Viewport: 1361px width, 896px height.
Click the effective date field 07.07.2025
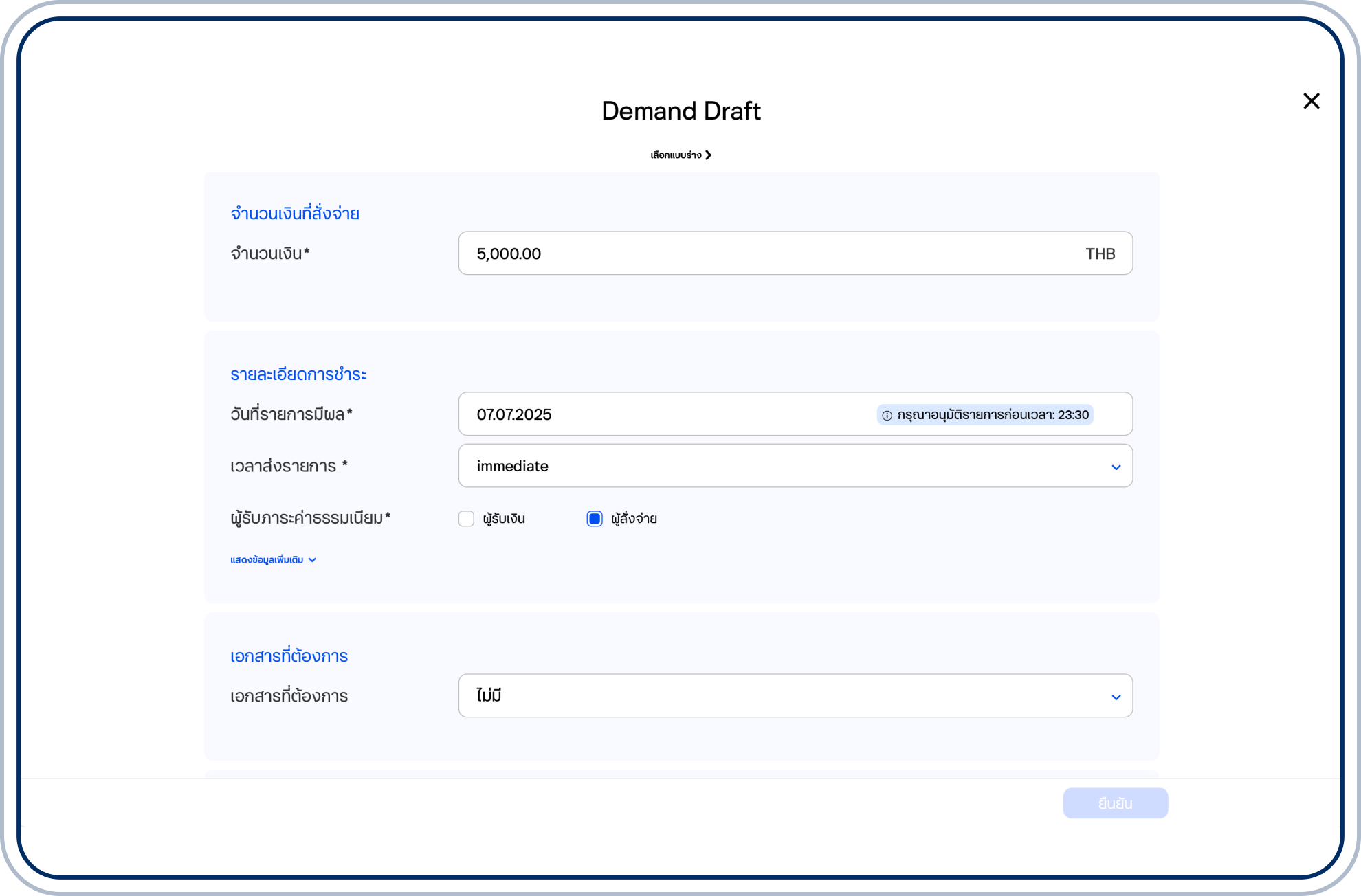(x=795, y=414)
